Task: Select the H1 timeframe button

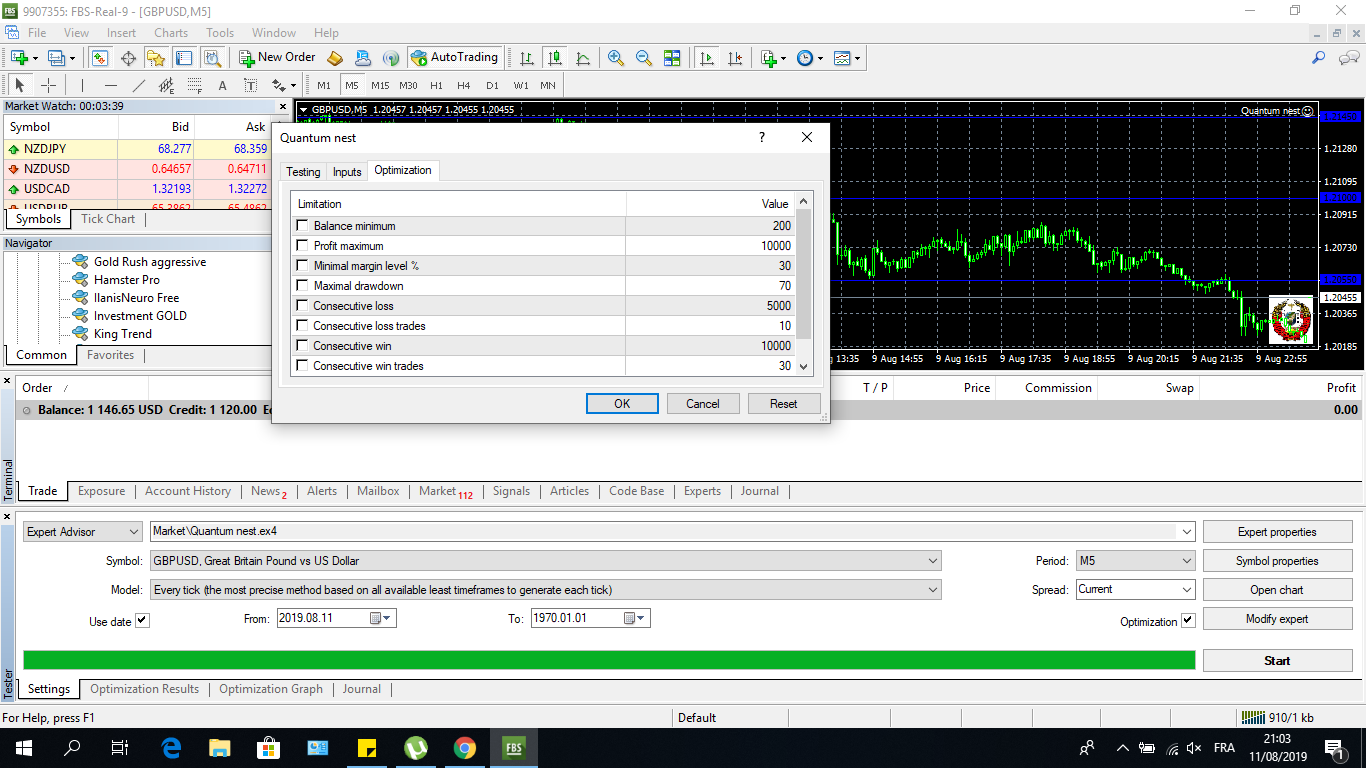Action: click(x=436, y=85)
